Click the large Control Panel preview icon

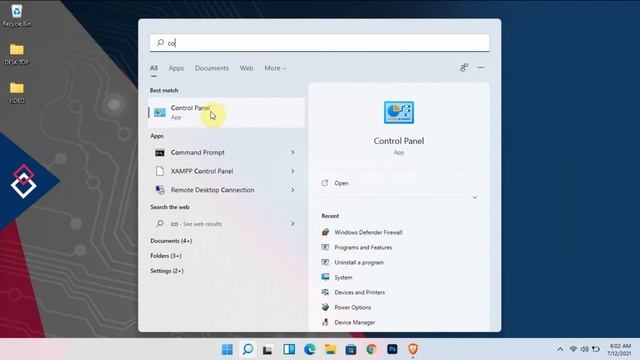coord(399,112)
